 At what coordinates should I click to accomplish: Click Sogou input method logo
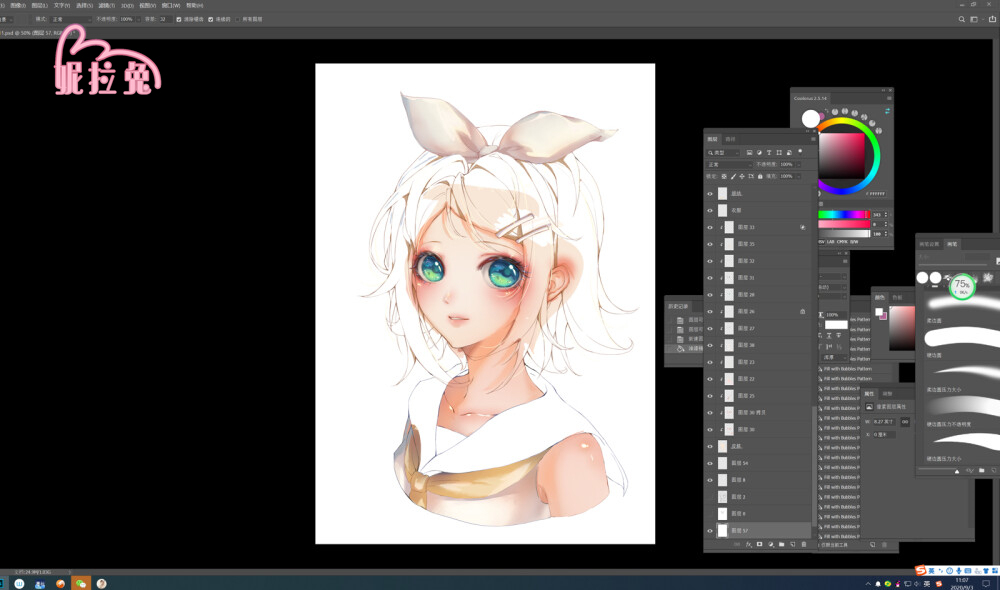coord(920,570)
